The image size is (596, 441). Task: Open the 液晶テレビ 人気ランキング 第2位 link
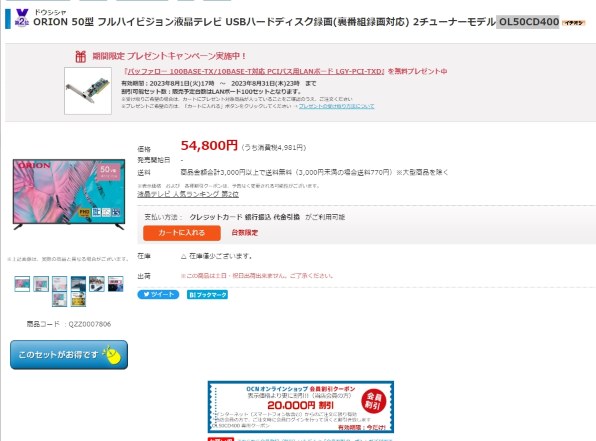click(188, 194)
